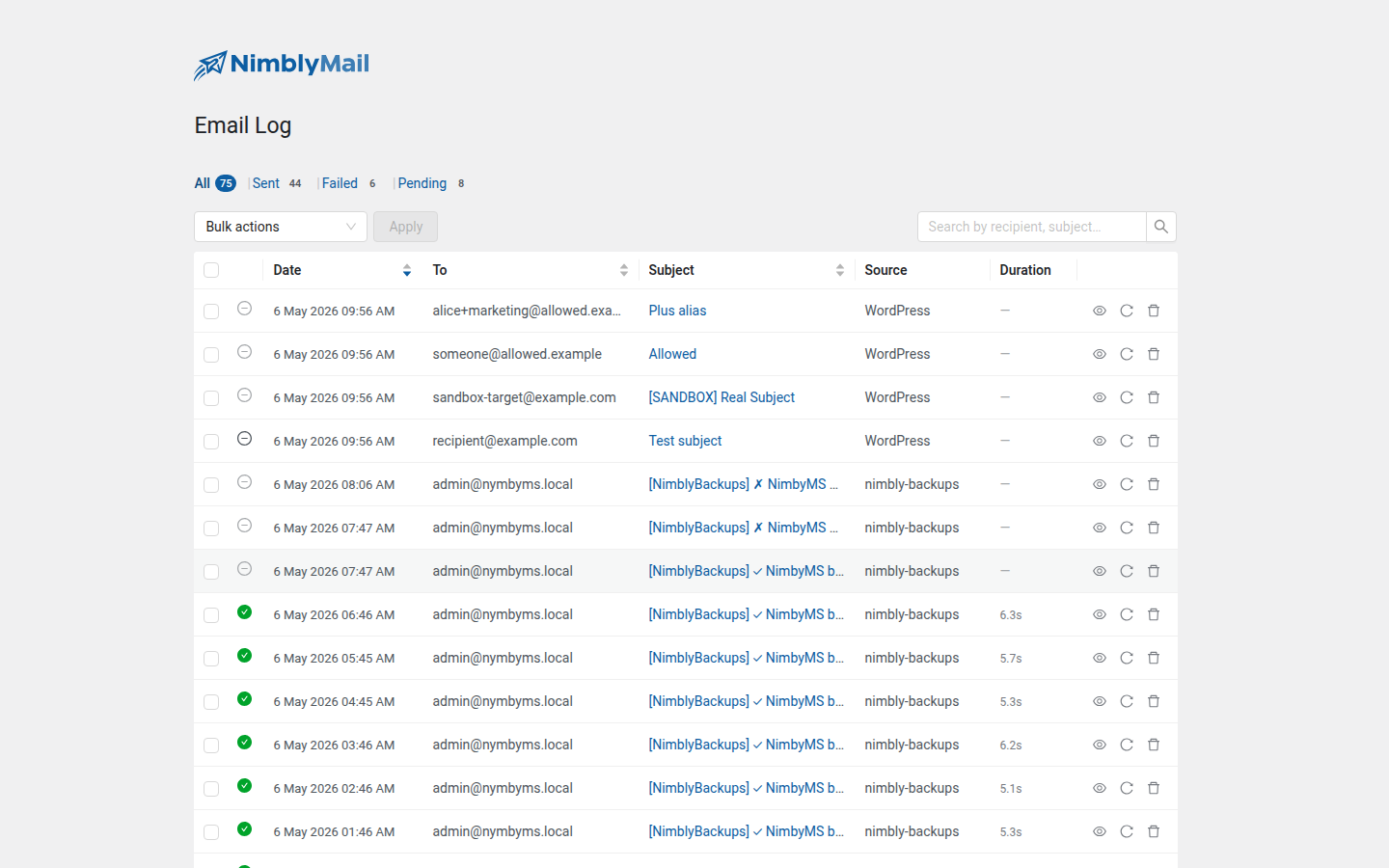The image size is (1389, 868).
Task: Resend the 01:46 AM email
Action: coord(1126,831)
